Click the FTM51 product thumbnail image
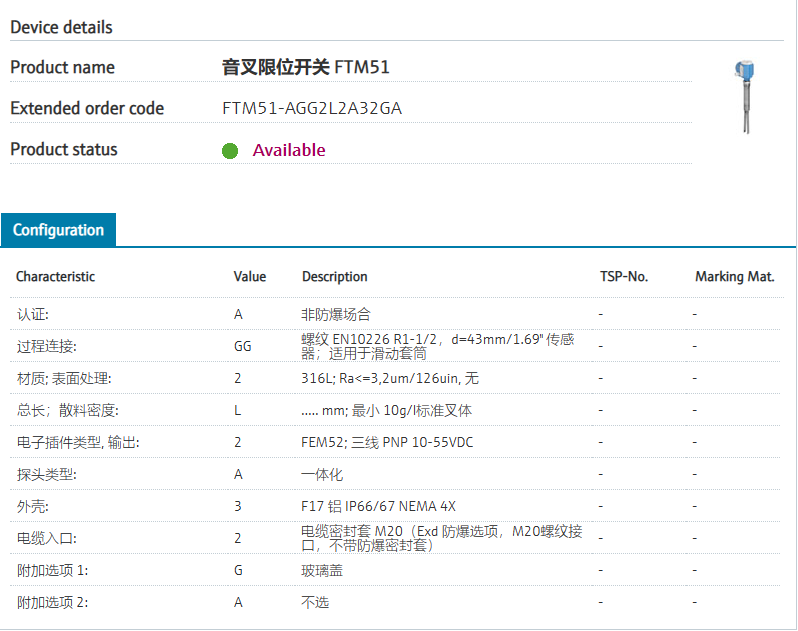Image resolution: width=798 pixels, height=631 pixels. coord(744,97)
